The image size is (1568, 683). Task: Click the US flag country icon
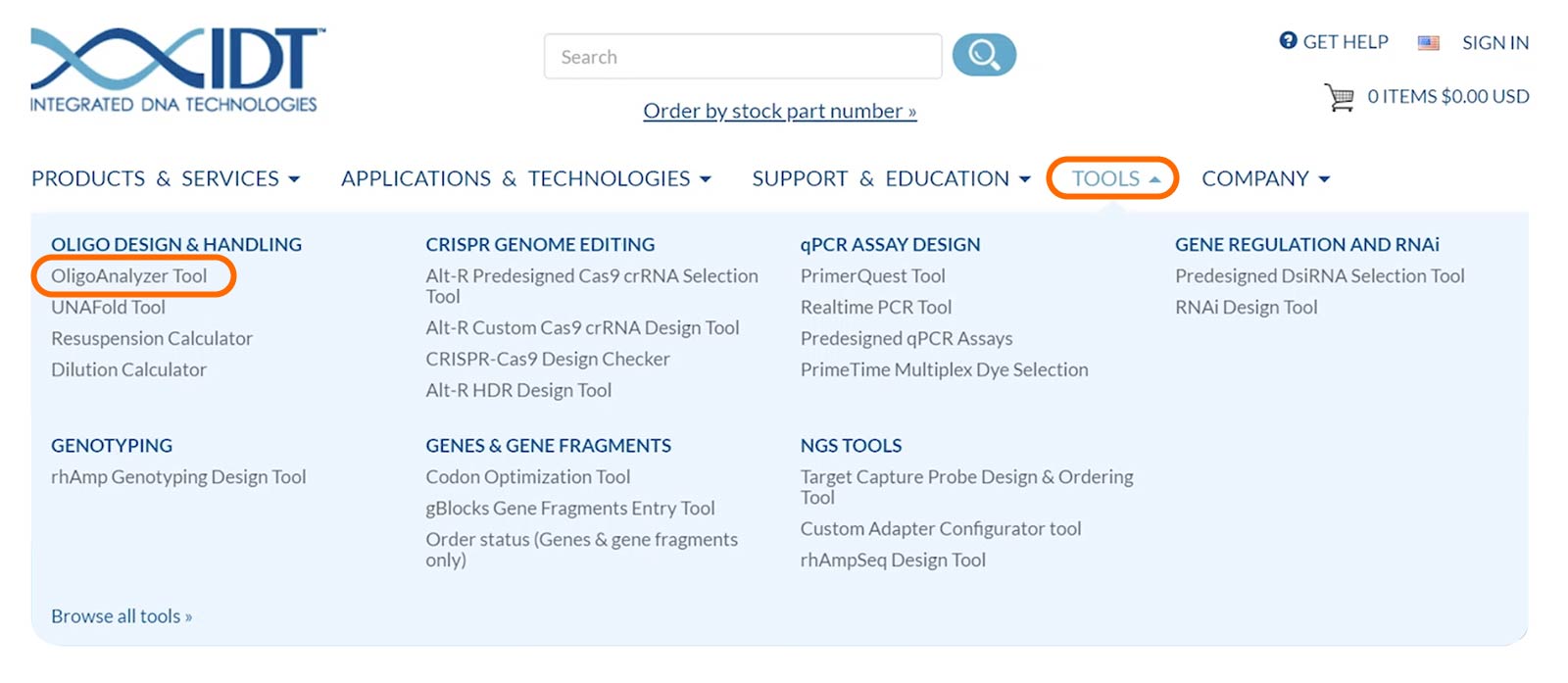tap(1429, 42)
